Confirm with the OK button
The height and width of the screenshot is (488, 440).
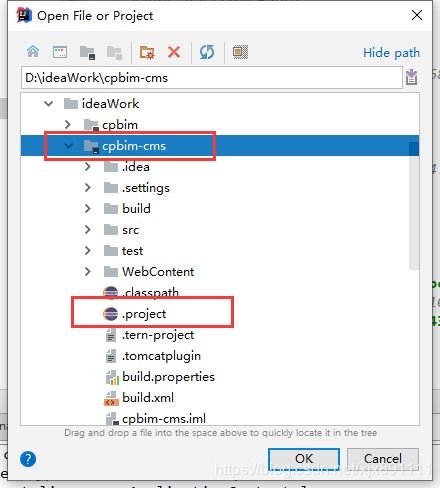[304, 459]
